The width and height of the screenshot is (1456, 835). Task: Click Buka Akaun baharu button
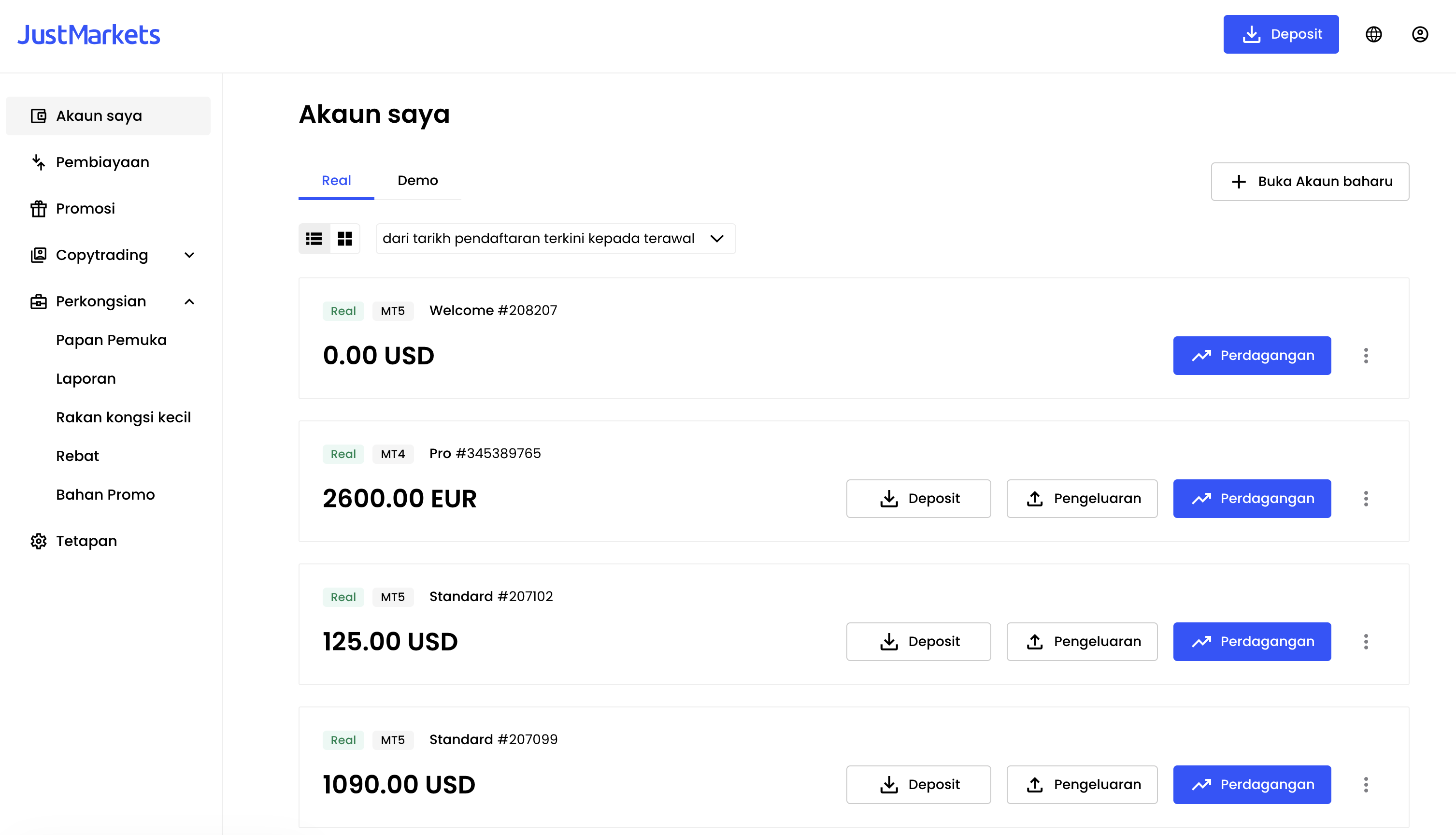tap(1310, 182)
